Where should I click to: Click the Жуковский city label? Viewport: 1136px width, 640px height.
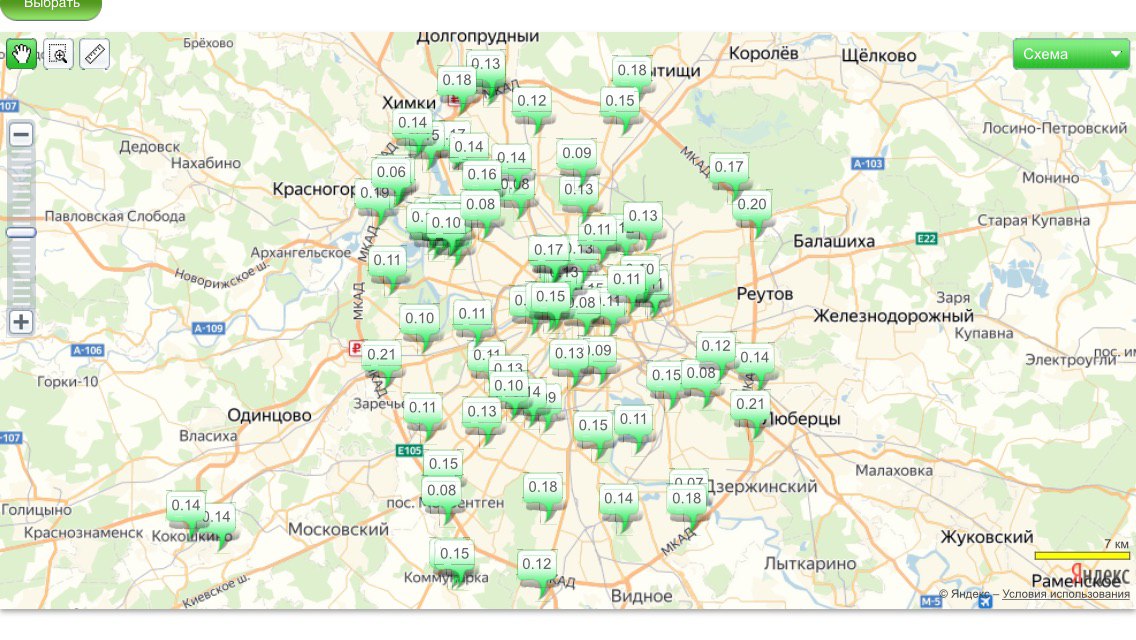(x=987, y=537)
